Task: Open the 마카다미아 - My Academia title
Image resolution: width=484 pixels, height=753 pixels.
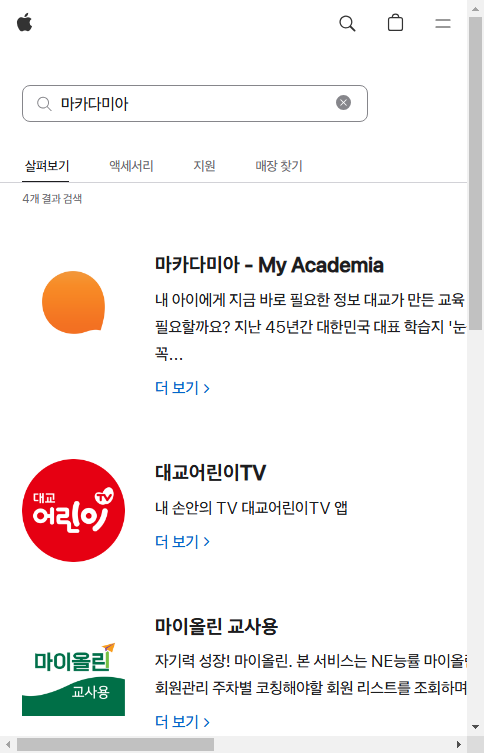Action: point(269,265)
